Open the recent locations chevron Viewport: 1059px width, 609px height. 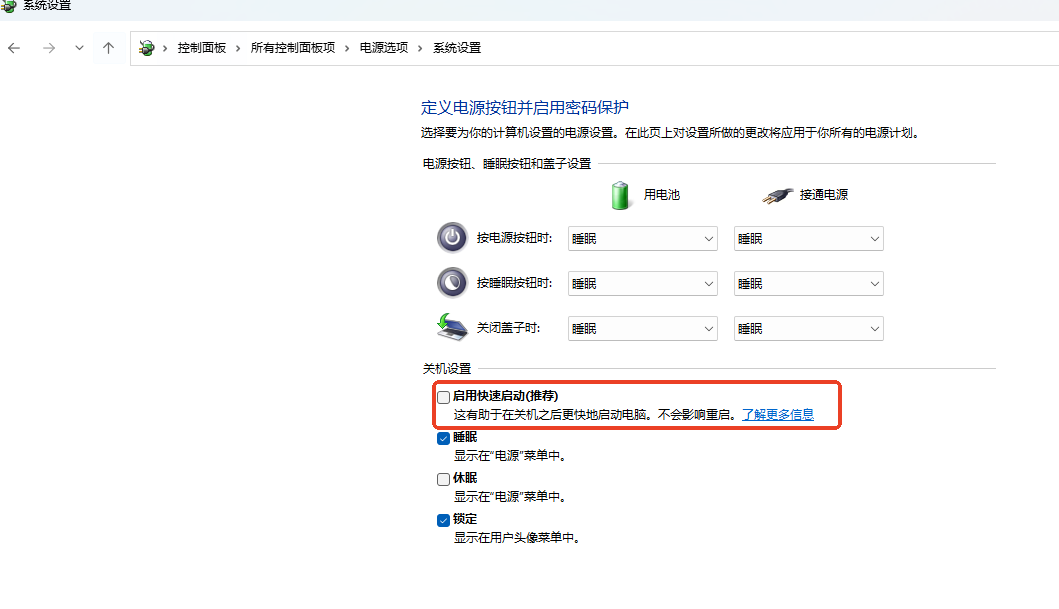pyautogui.click(x=79, y=48)
